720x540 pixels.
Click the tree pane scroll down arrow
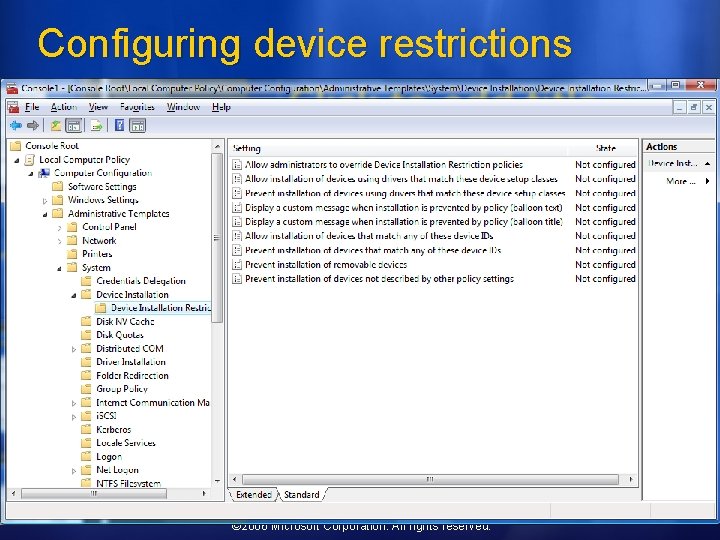[x=217, y=481]
